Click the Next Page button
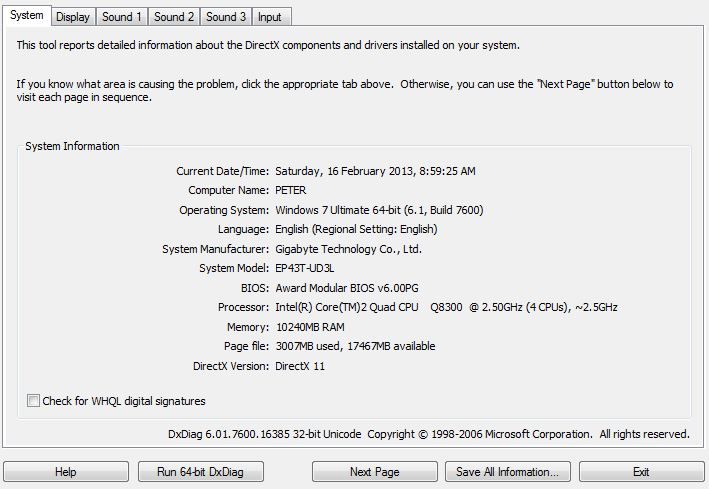Image resolution: width=709 pixels, height=489 pixels. 374,472
